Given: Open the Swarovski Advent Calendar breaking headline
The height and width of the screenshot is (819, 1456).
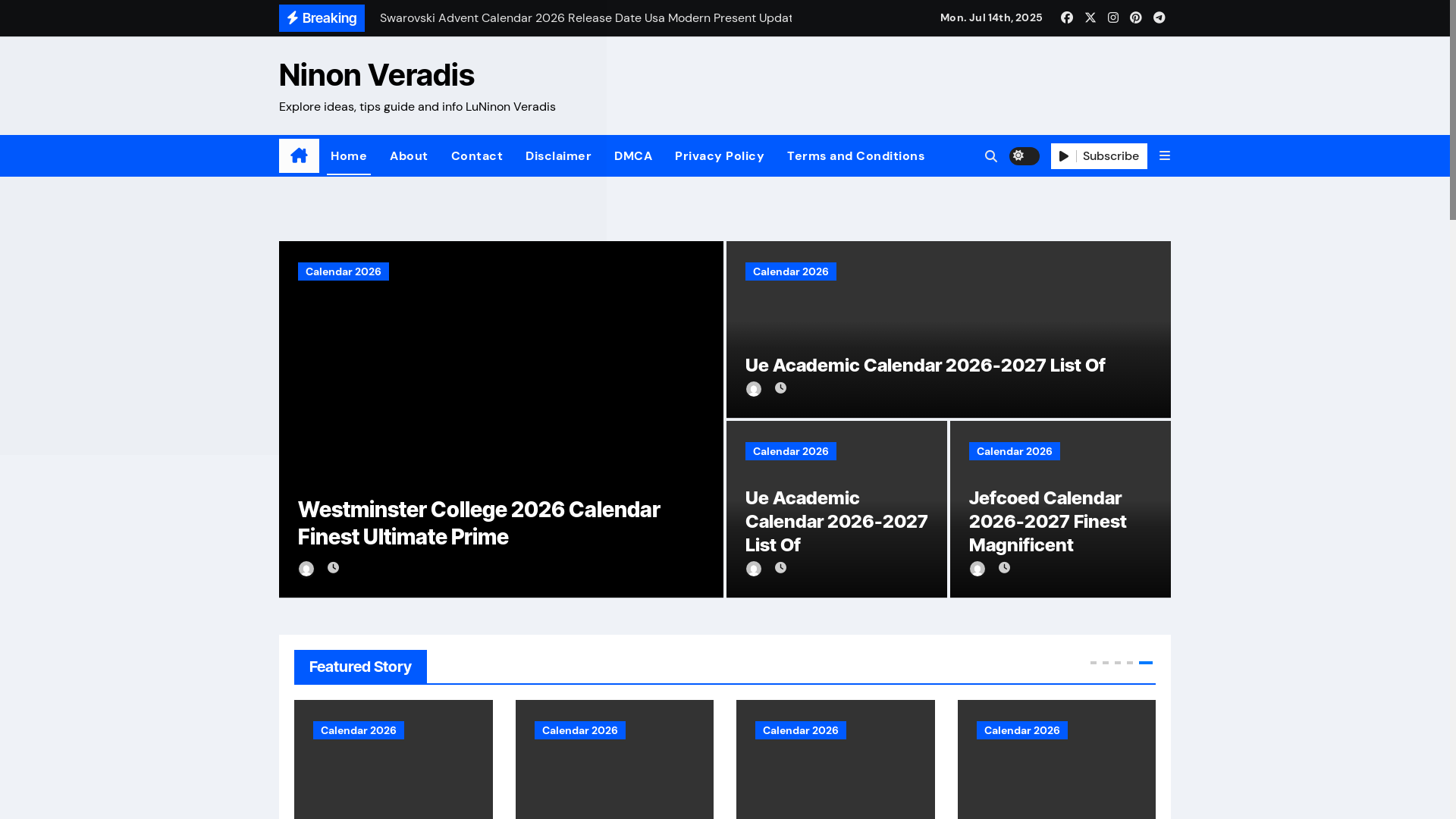Looking at the screenshot, I should (585, 18).
